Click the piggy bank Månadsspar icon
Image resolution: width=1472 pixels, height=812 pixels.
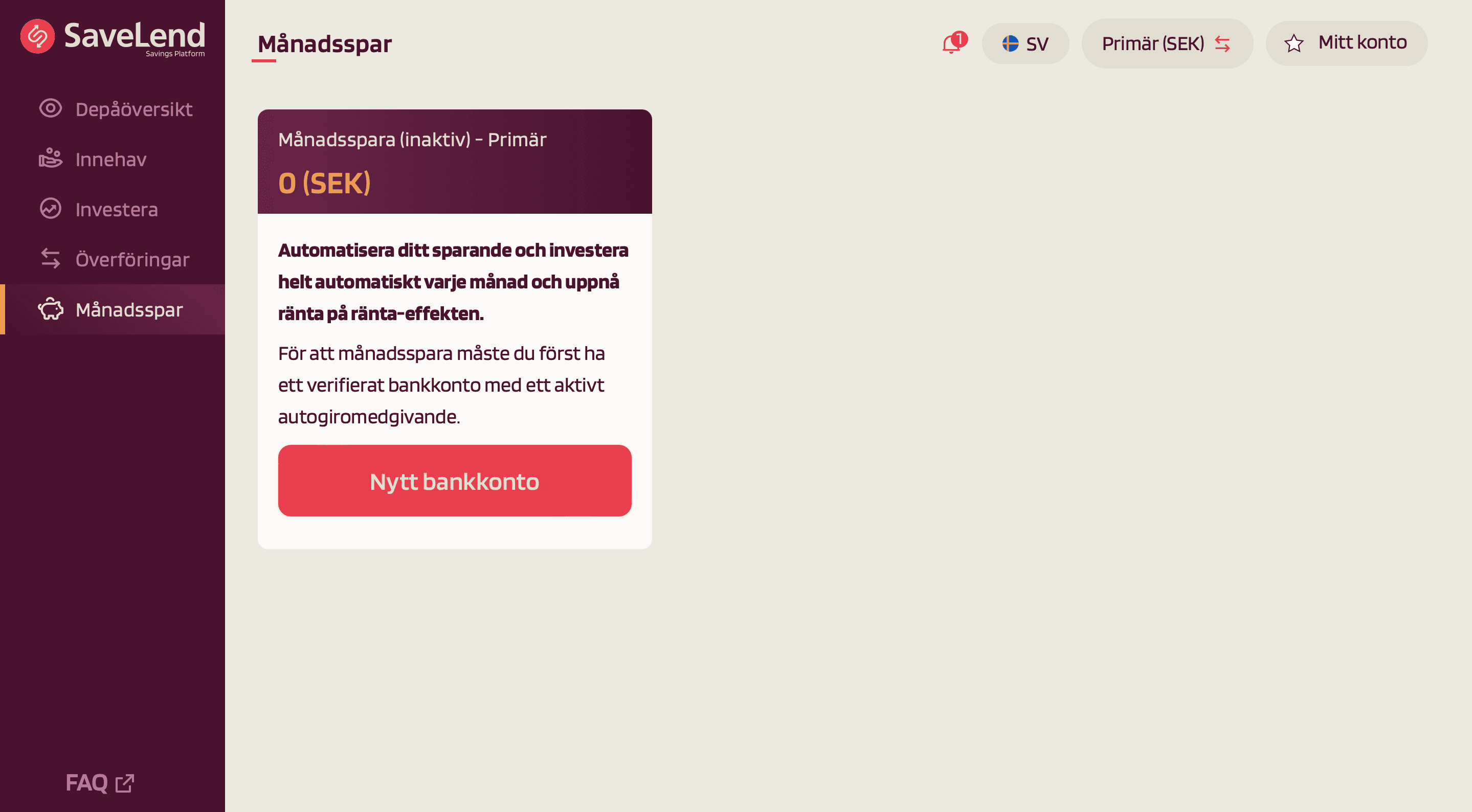coord(50,309)
